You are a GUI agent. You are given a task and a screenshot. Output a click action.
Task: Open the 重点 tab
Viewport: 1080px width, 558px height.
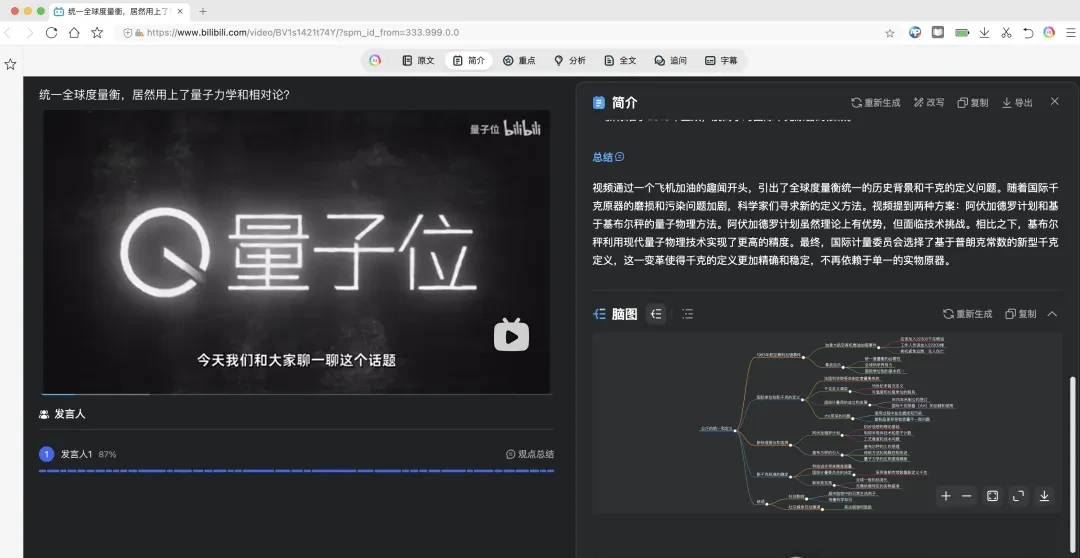tap(519, 61)
